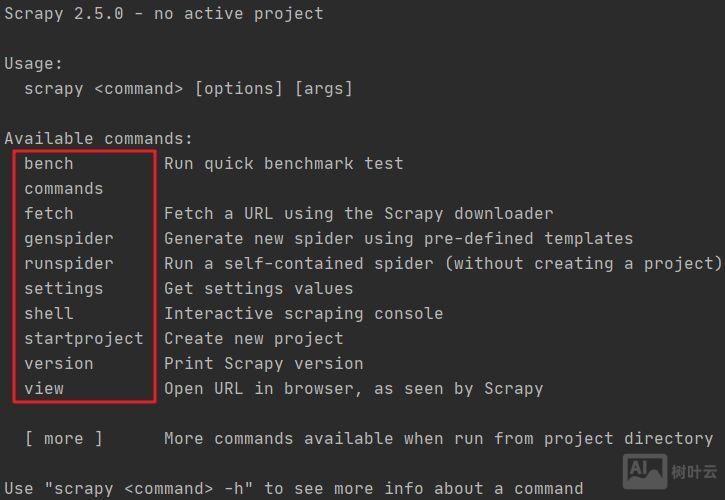Viewport: 725px width, 500px height.
Task: Click the '[ more ]' entry
Action: (64, 439)
